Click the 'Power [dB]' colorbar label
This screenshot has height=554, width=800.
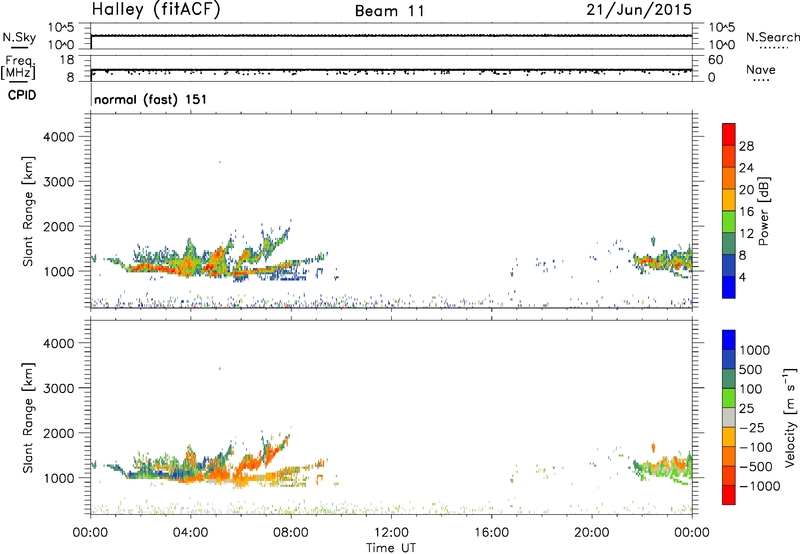coord(763,211)
